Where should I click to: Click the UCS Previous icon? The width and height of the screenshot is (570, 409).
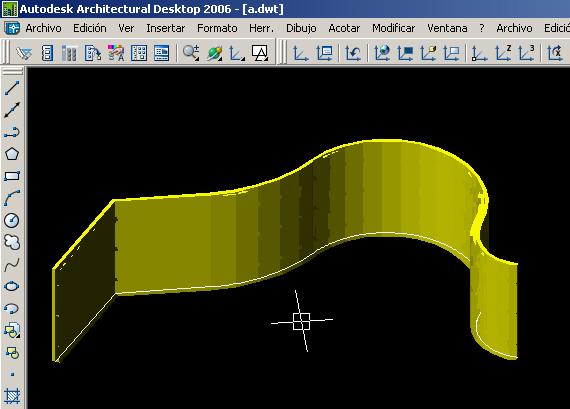353,53
